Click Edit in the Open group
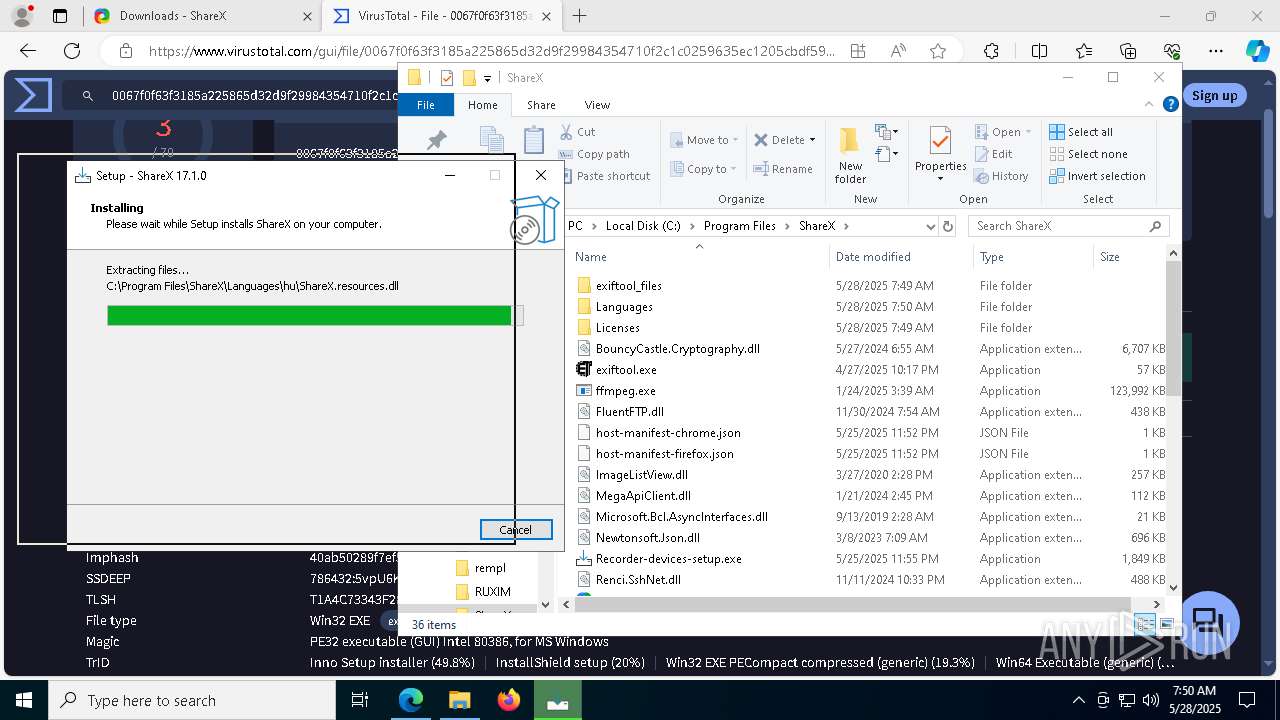Image resolution: width=1280 pixels, height=720 pixels. [x=993, y=154]
